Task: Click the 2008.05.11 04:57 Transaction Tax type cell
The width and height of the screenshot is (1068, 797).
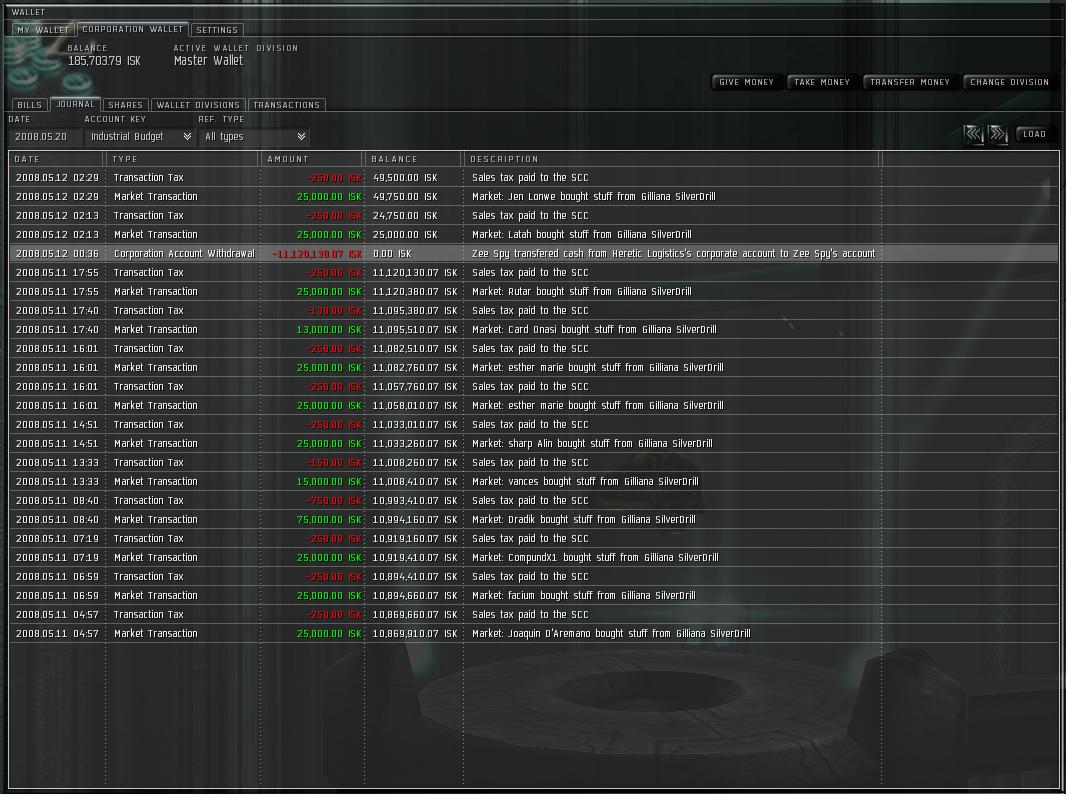Action: tap(148, 615)
